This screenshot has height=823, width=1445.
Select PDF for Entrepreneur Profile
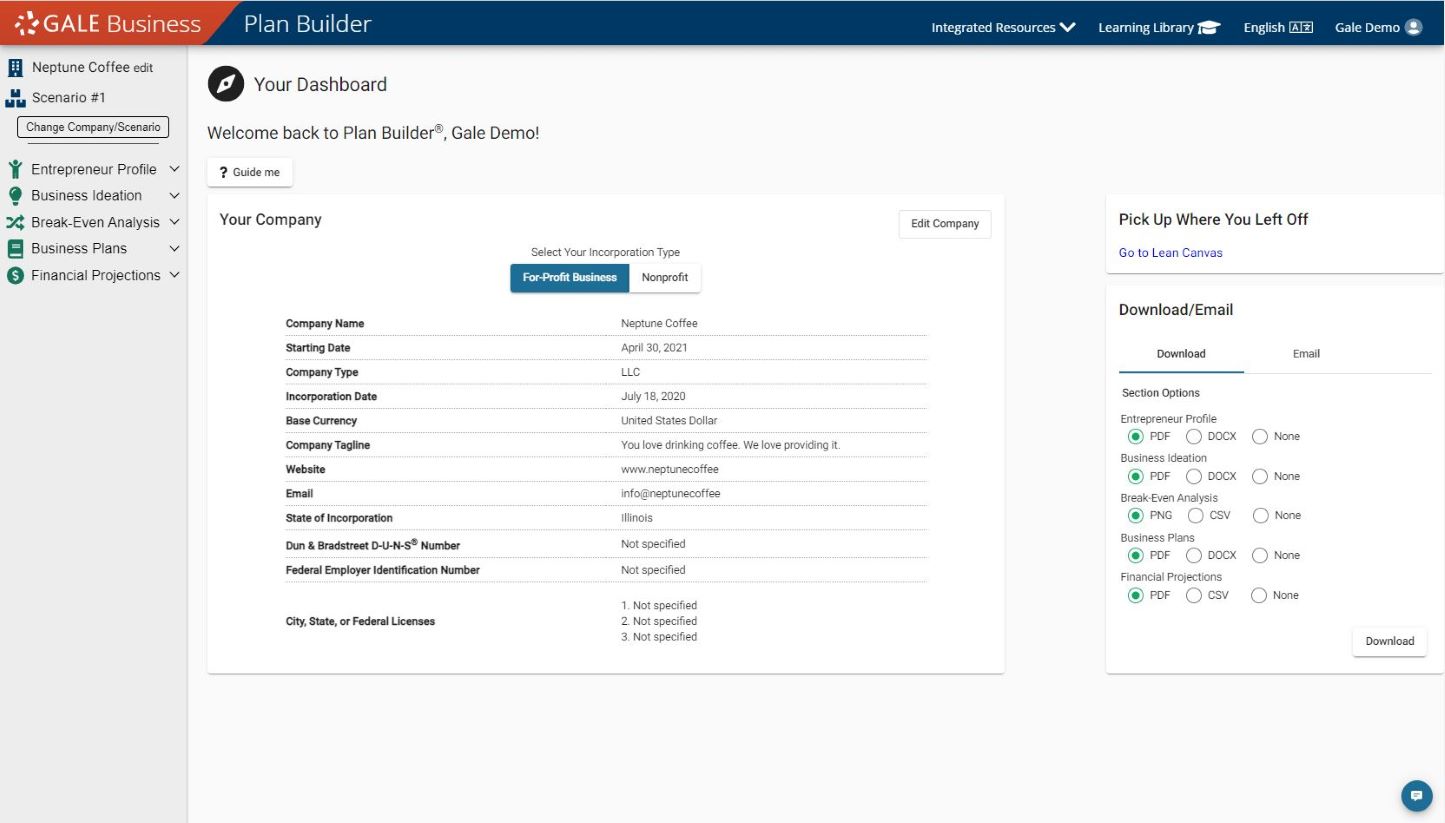coord(1135,437)
